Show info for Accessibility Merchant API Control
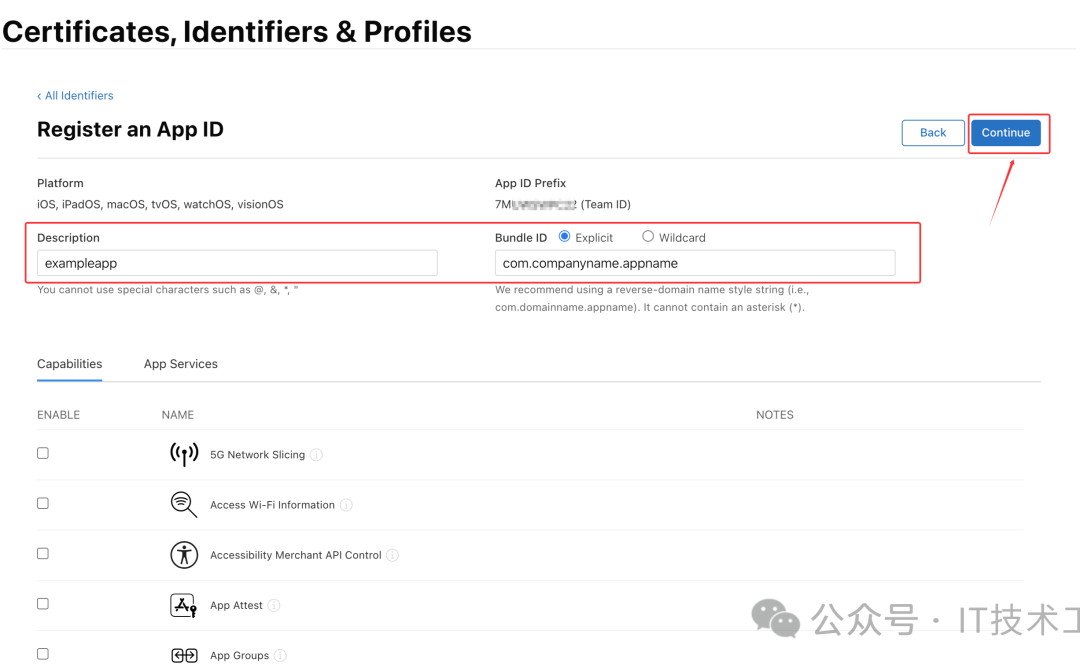The height and width of the screenshot is (671, 1080). [393, 555]
